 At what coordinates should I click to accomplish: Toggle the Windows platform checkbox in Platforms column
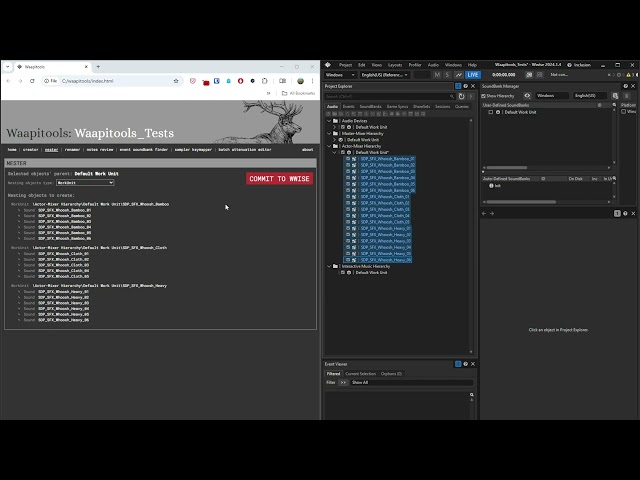(x=625, y=112)
